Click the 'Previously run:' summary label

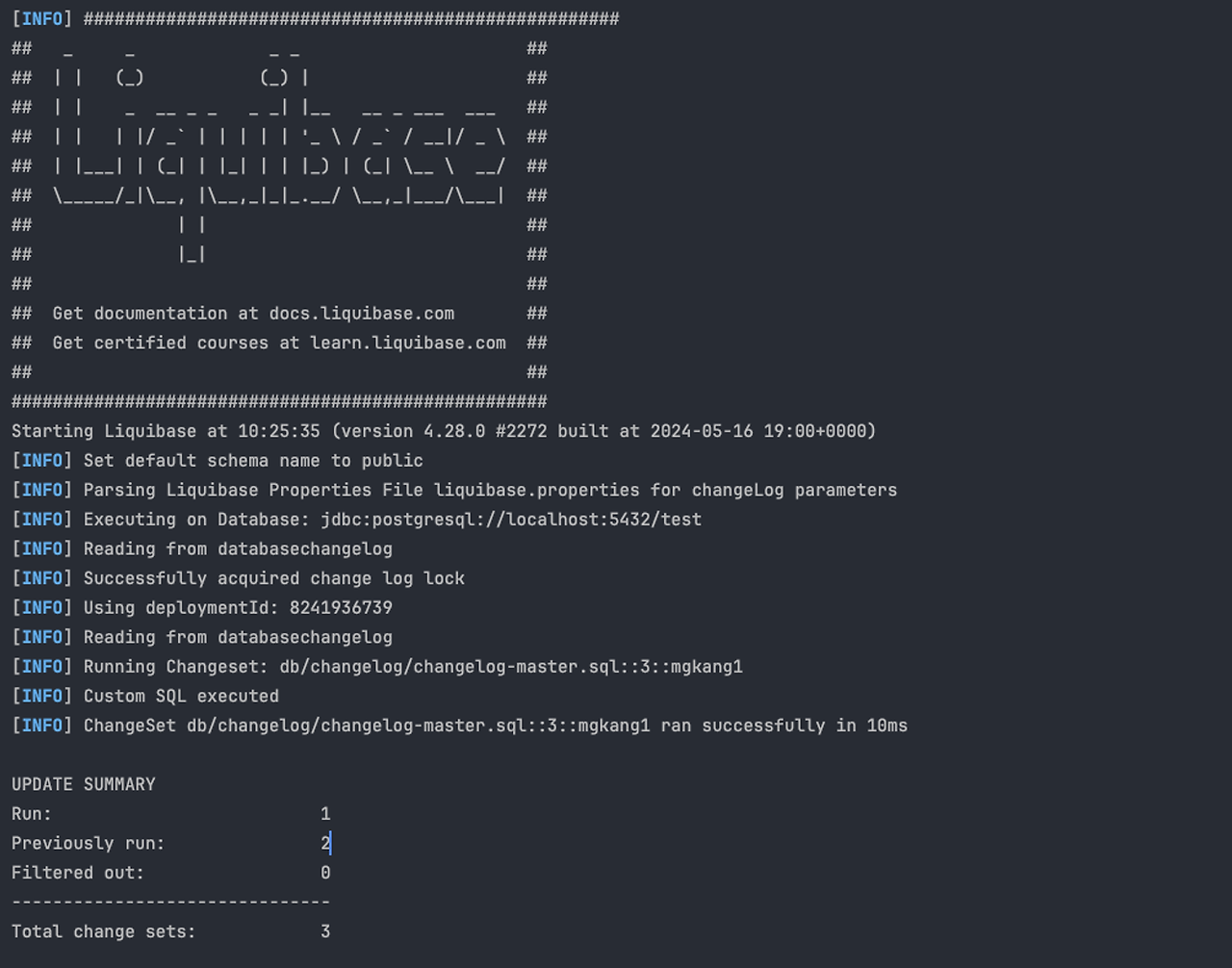(89, 844)
